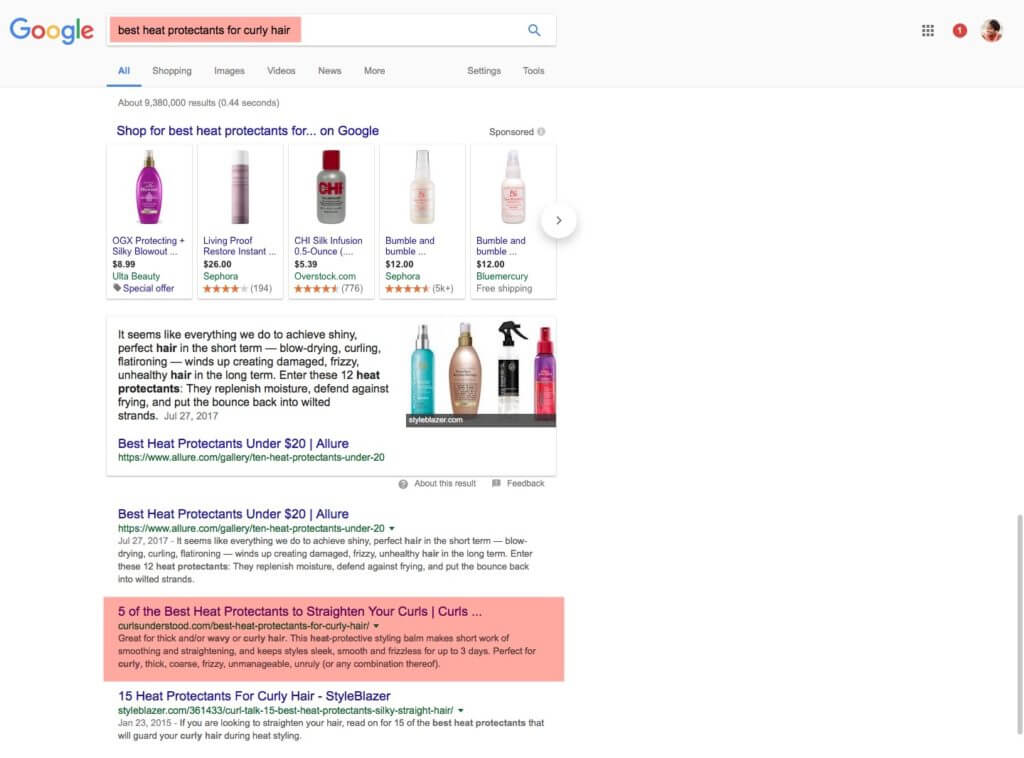The image size is (1024, 758).
Task: Click the Bluemercury store name
Action: (x=502, y=276)
